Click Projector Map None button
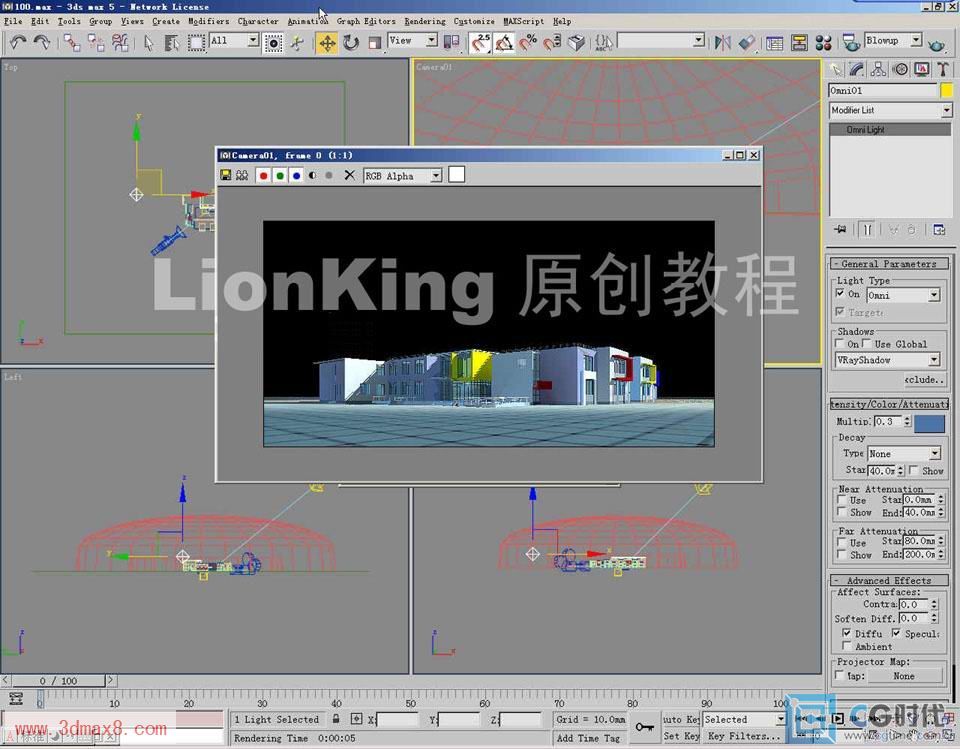This screenshot has width=960, height=749. [x=904, y=676]
